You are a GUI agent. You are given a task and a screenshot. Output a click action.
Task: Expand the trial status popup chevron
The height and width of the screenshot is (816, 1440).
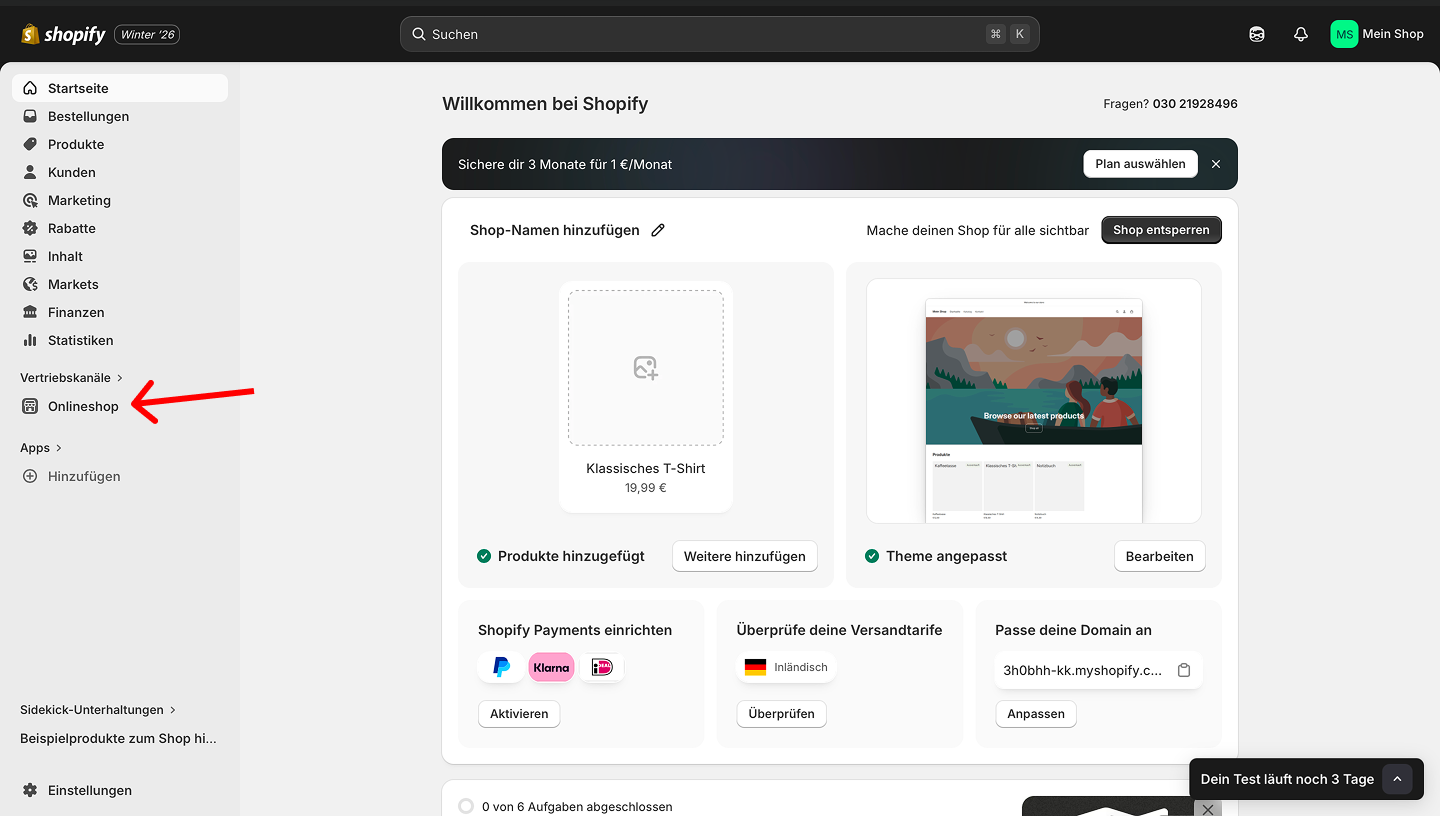[1397, 779]
